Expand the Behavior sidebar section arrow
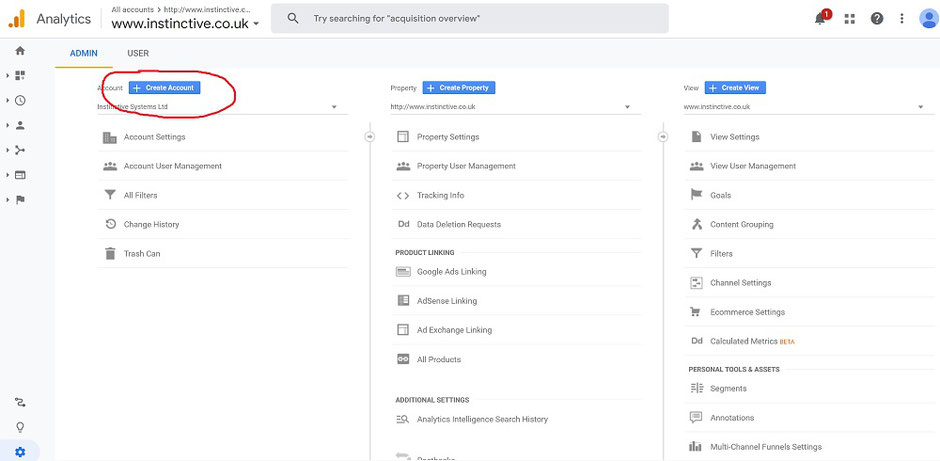The image size is (940, 461). pyautogui.click(x=8, y=175)
